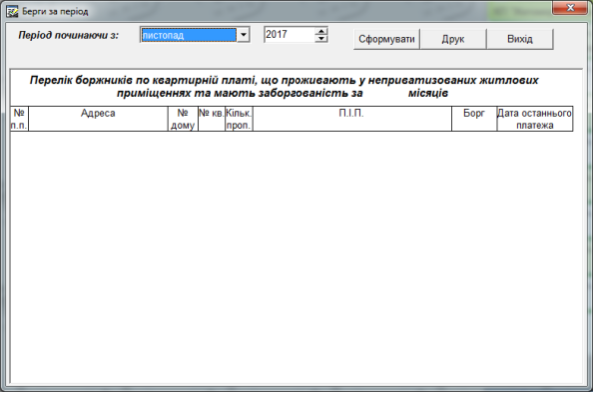
Task: Increase the year with up spinner
Action: 321,31
